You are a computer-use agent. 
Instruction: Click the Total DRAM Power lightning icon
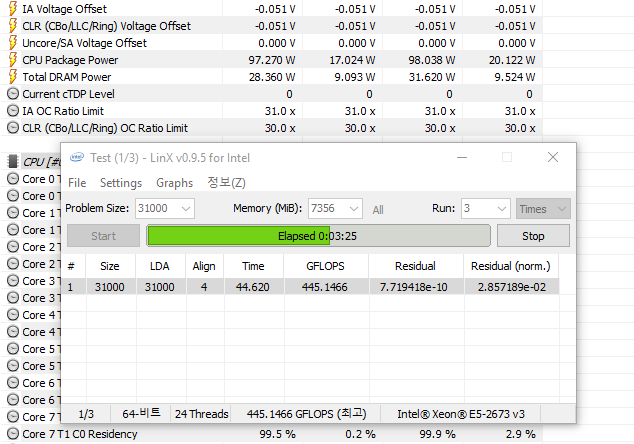(x=13, y=76)
